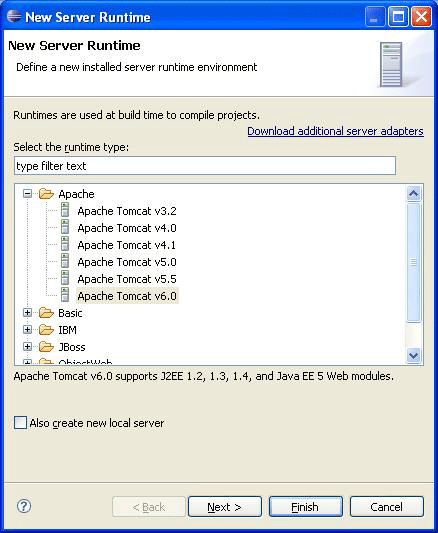Click the runtime list scrollbar down arrow
438x533 pixels.
pyautogui.click(x=414, y=356)
